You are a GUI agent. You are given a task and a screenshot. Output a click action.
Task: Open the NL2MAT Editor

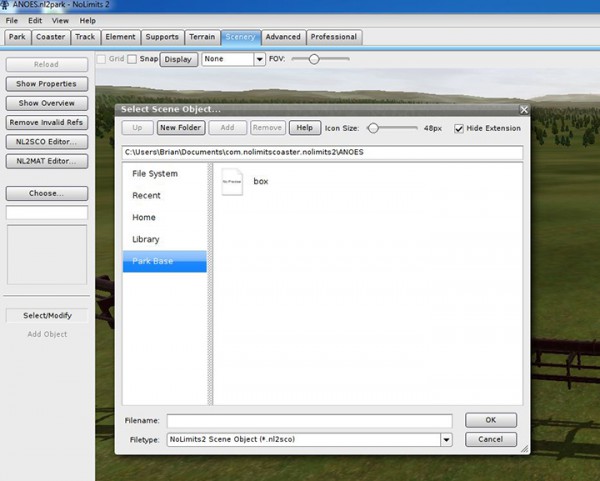(x=46, y=160)
